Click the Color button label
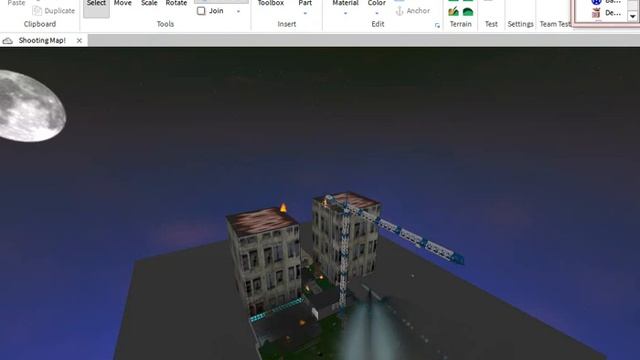Screen dimensions: 640x360 point(376,3)
